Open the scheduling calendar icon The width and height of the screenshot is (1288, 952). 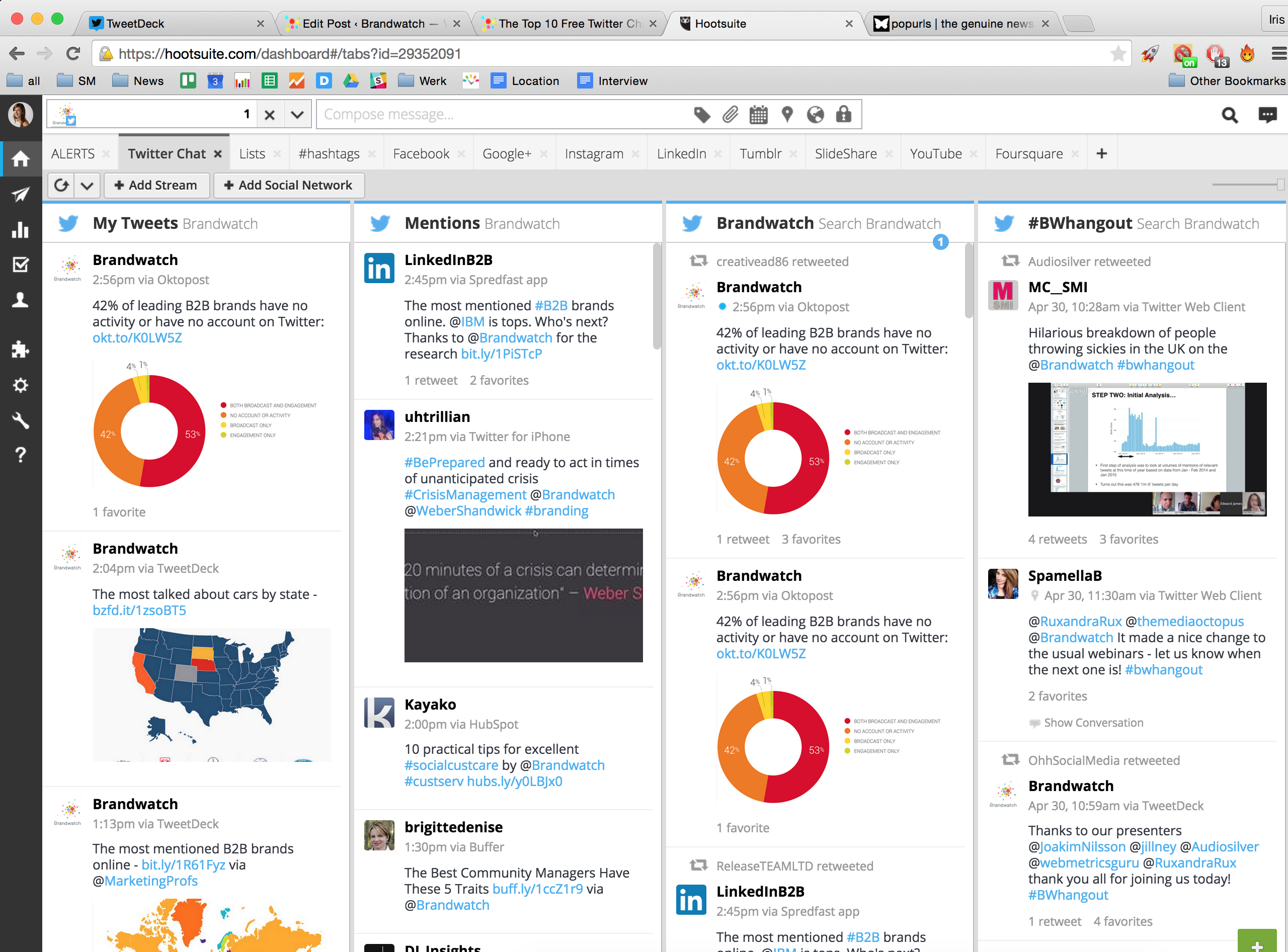coord(758,115)
